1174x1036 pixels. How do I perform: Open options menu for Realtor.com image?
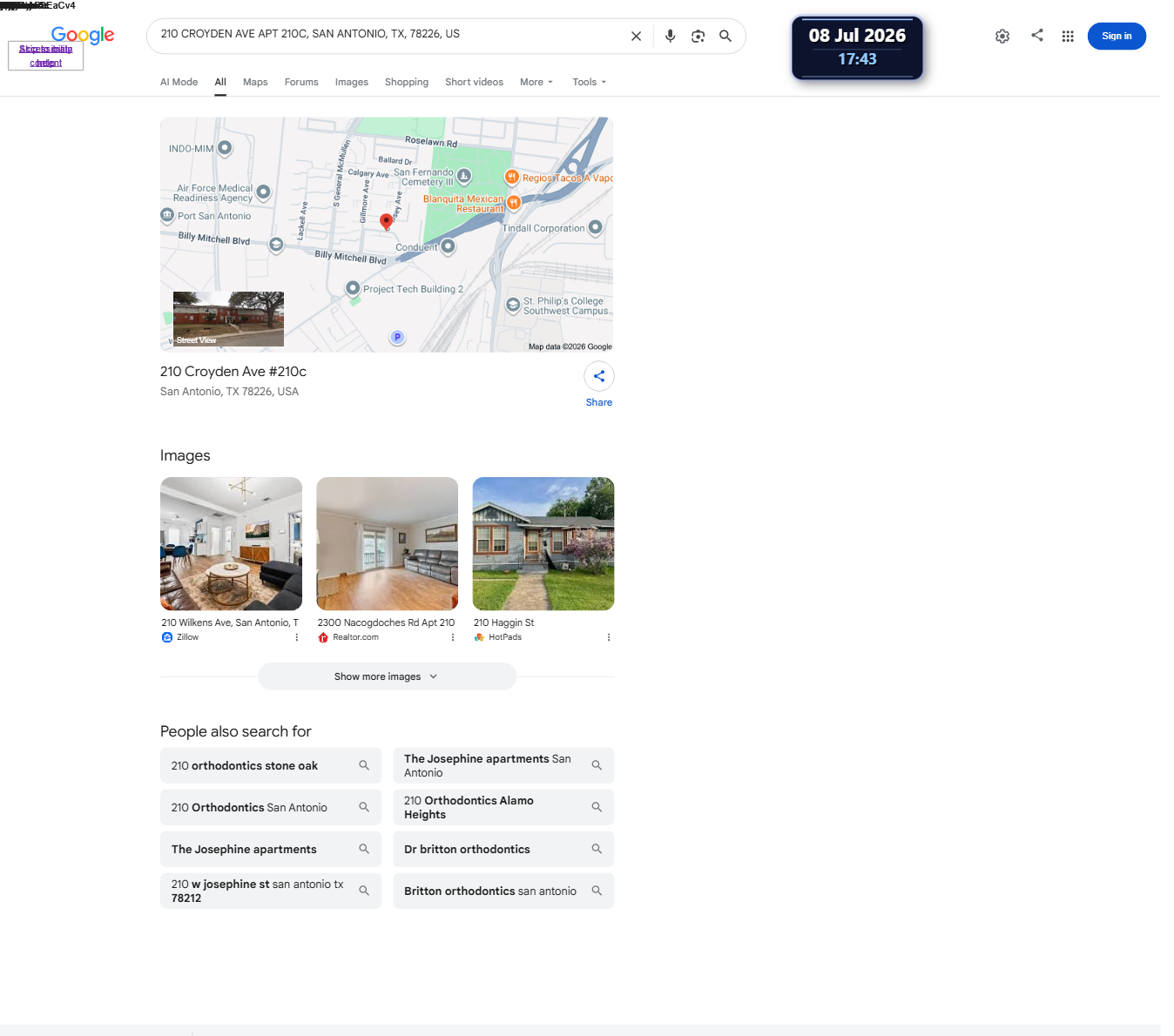click(x=453, y=637)
